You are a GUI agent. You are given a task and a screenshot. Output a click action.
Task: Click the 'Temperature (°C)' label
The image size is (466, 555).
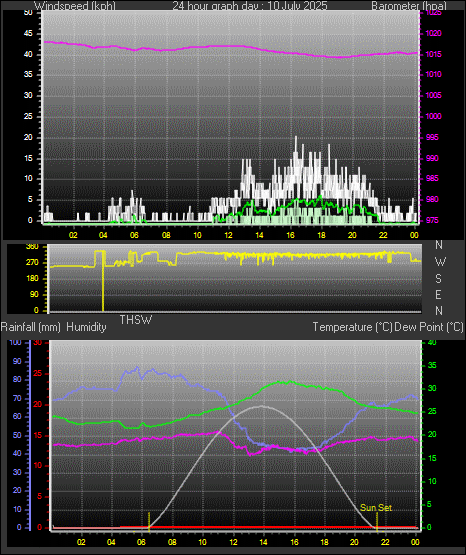point(352,327)
